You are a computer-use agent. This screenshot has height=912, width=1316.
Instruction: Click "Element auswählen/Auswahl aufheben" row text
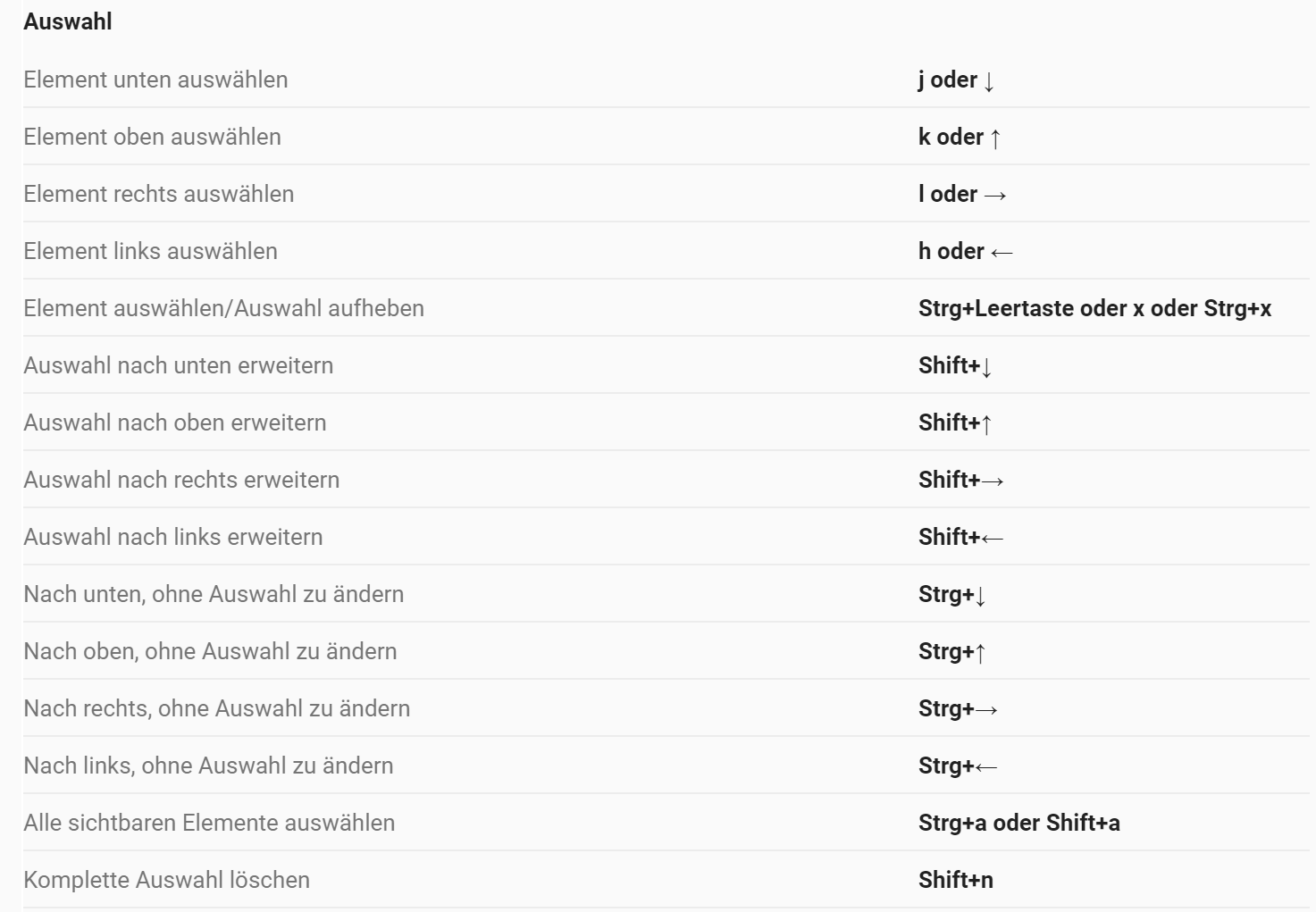223,308
